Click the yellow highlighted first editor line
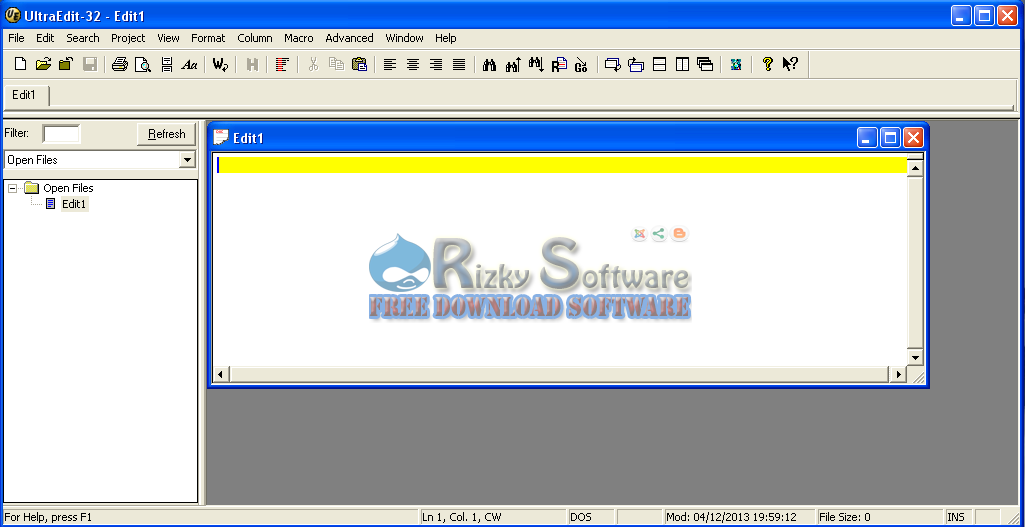 click(x=562, y=165)
